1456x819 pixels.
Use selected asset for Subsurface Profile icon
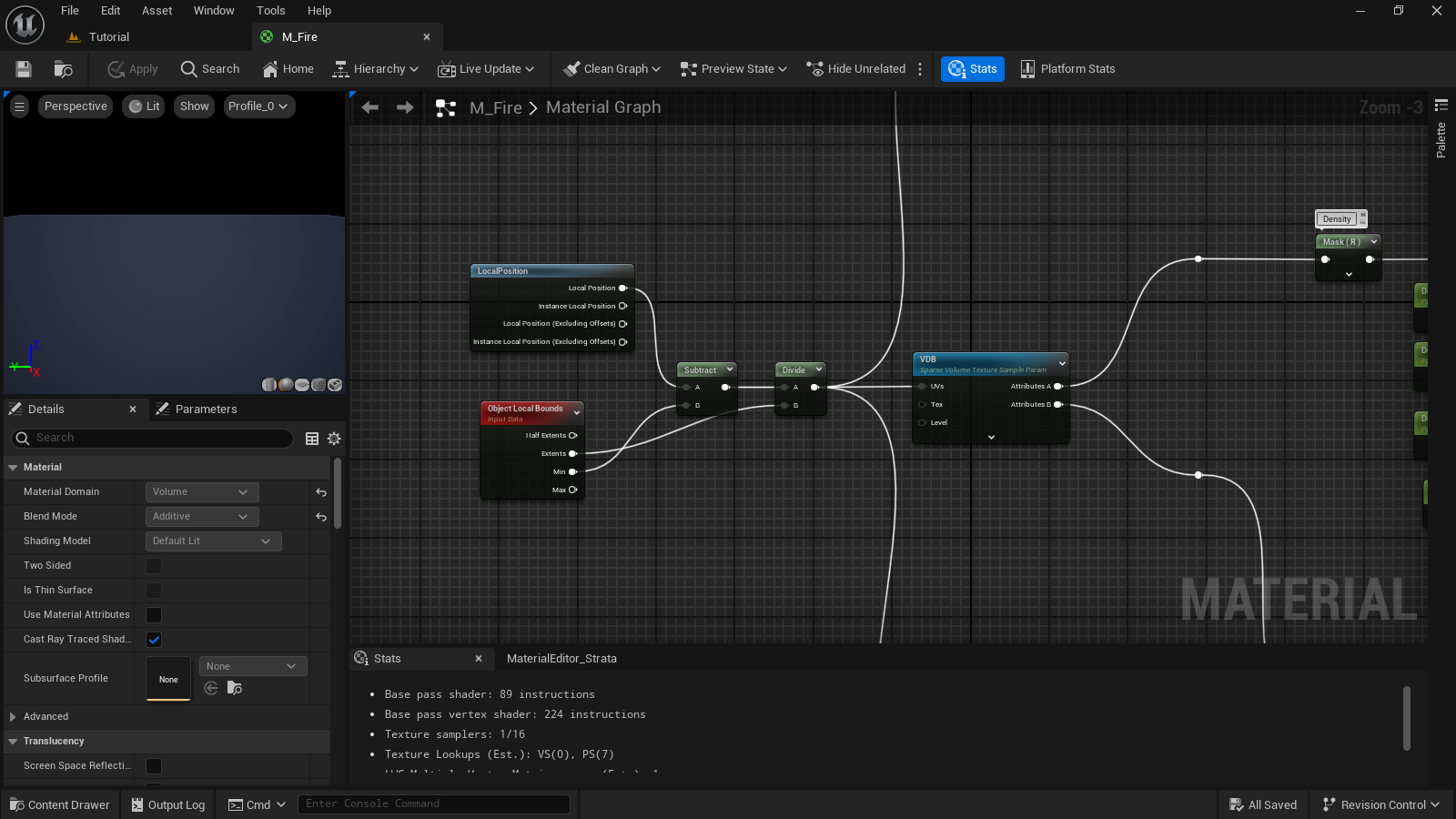(x=211, y=688)
